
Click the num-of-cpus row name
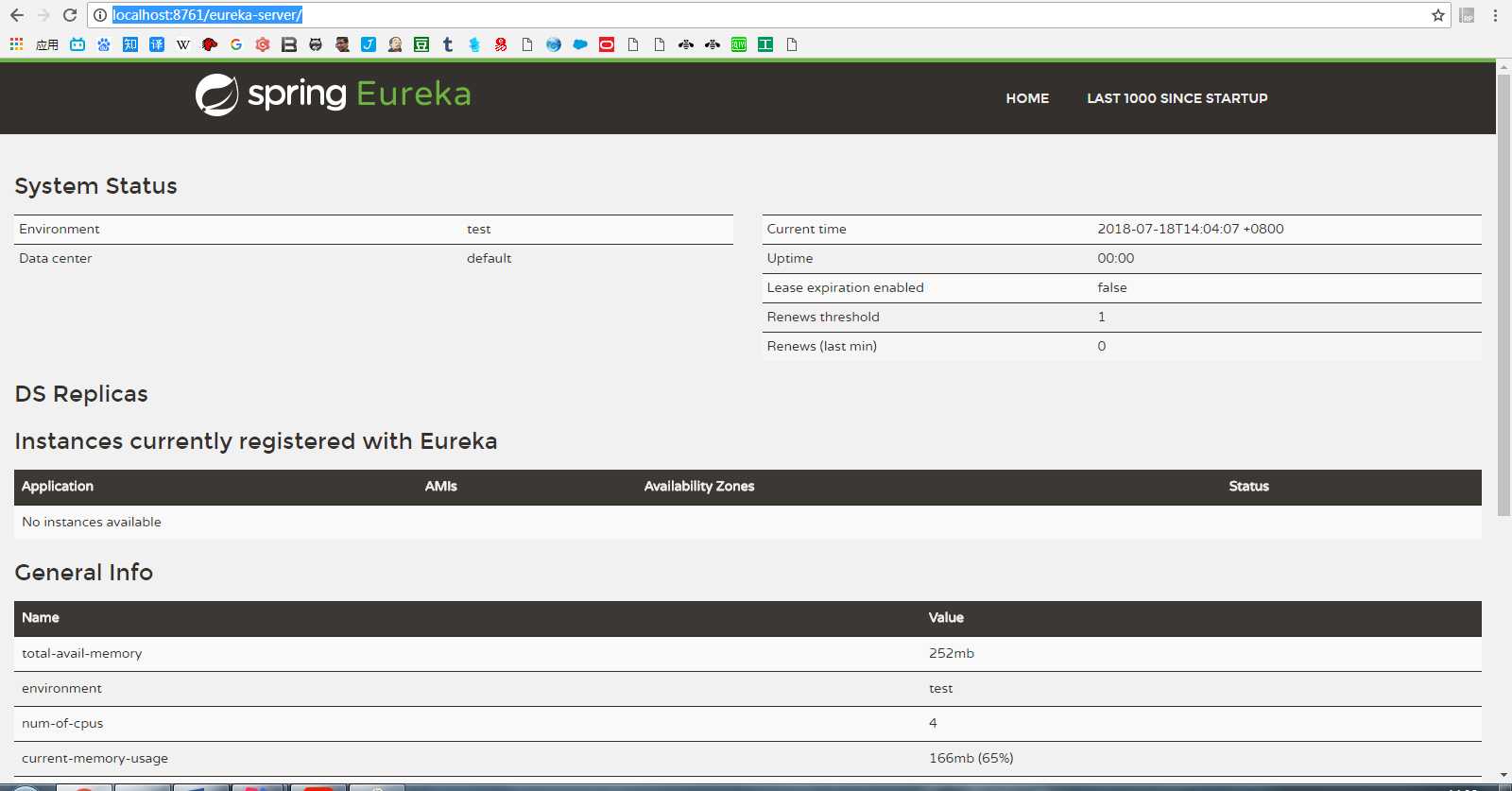click(x=62, y=723)
